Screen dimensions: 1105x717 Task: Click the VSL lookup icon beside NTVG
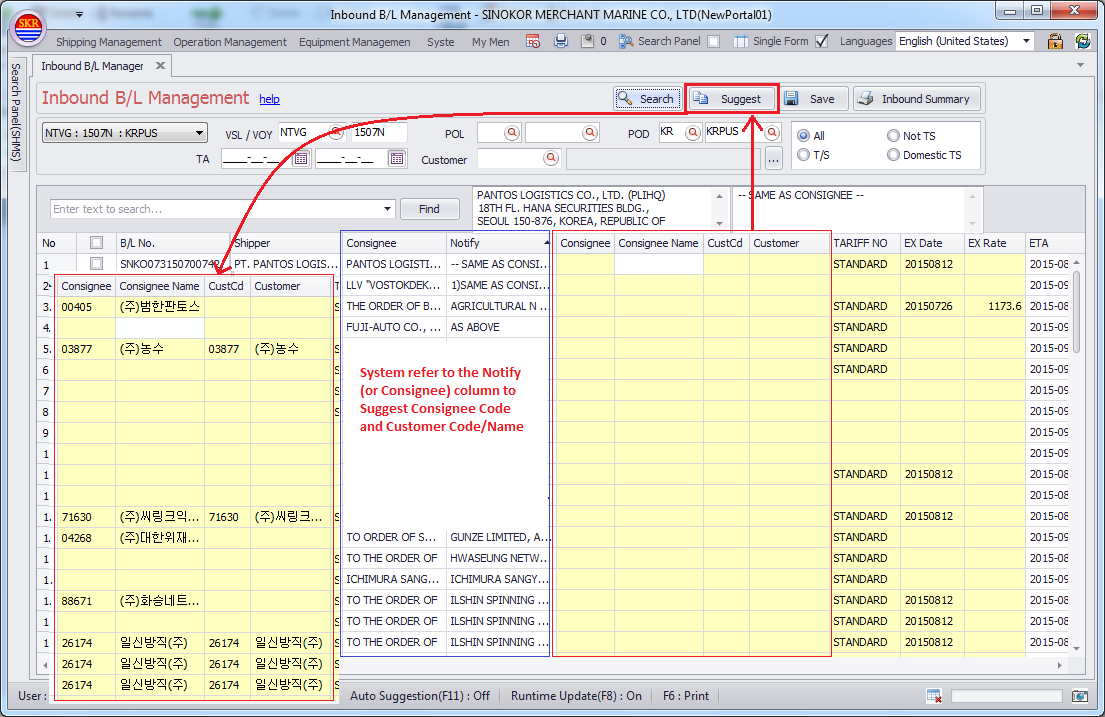(x=337, y=133)
